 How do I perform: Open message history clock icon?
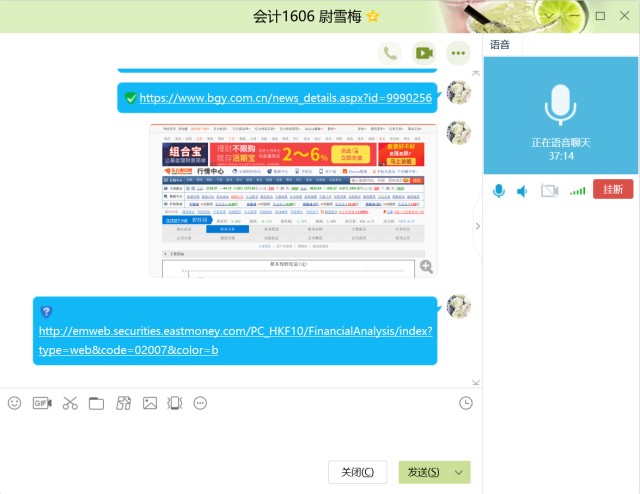pyautogui.click(x=466, y=403)
